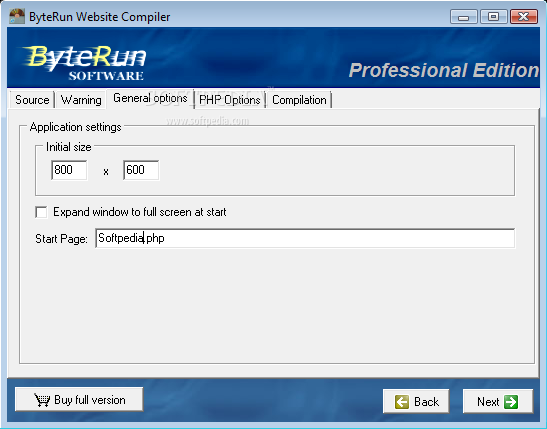Image resolution: width=547 pixels, height=429 pixels.
Task: Go to the Compilation tab
Action: 299,100
